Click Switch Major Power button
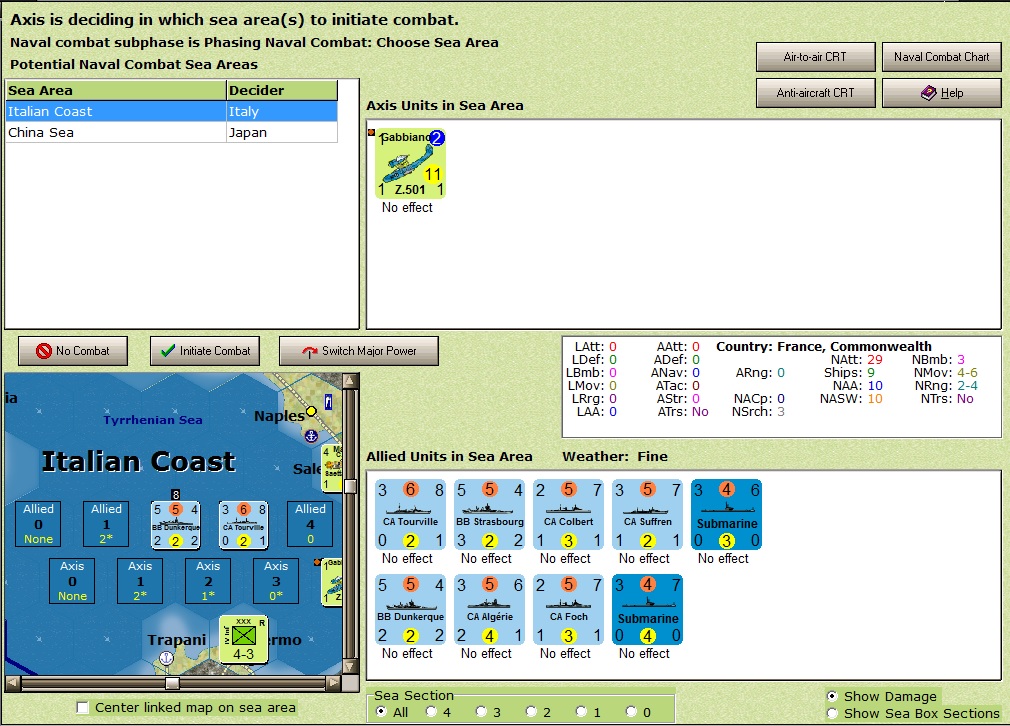This screenshot has width=1010, height=726. [x=359, y=351]
